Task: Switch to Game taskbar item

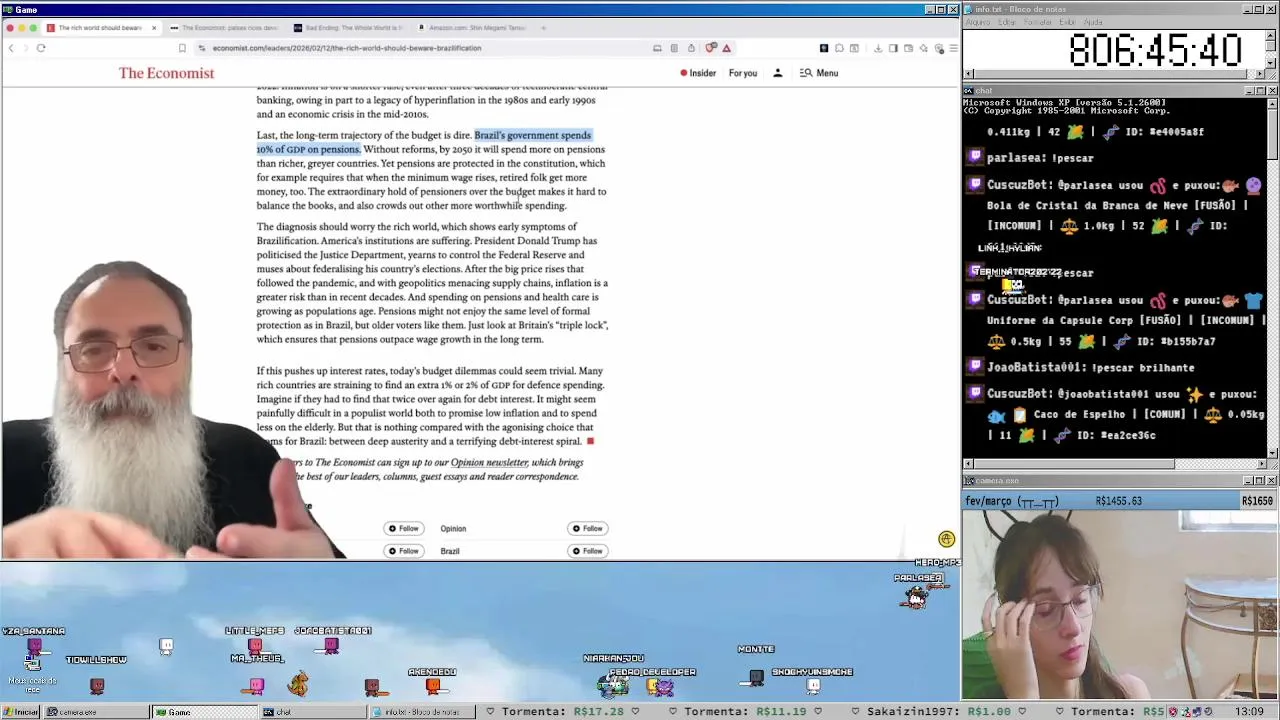Action: point(203,712)
